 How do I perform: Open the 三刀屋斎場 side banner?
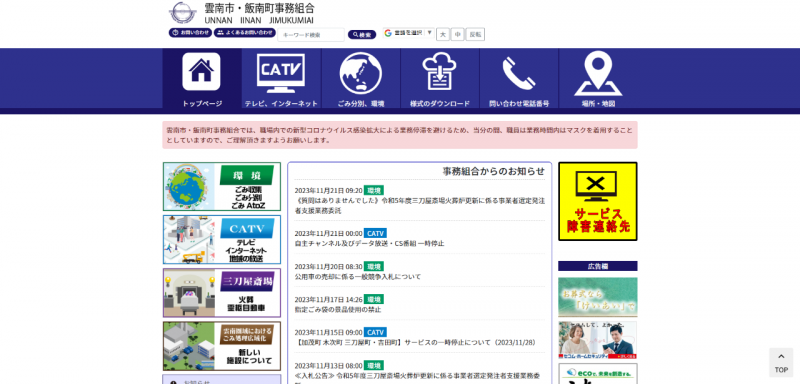pyautogui.click(x=222, y=293)
